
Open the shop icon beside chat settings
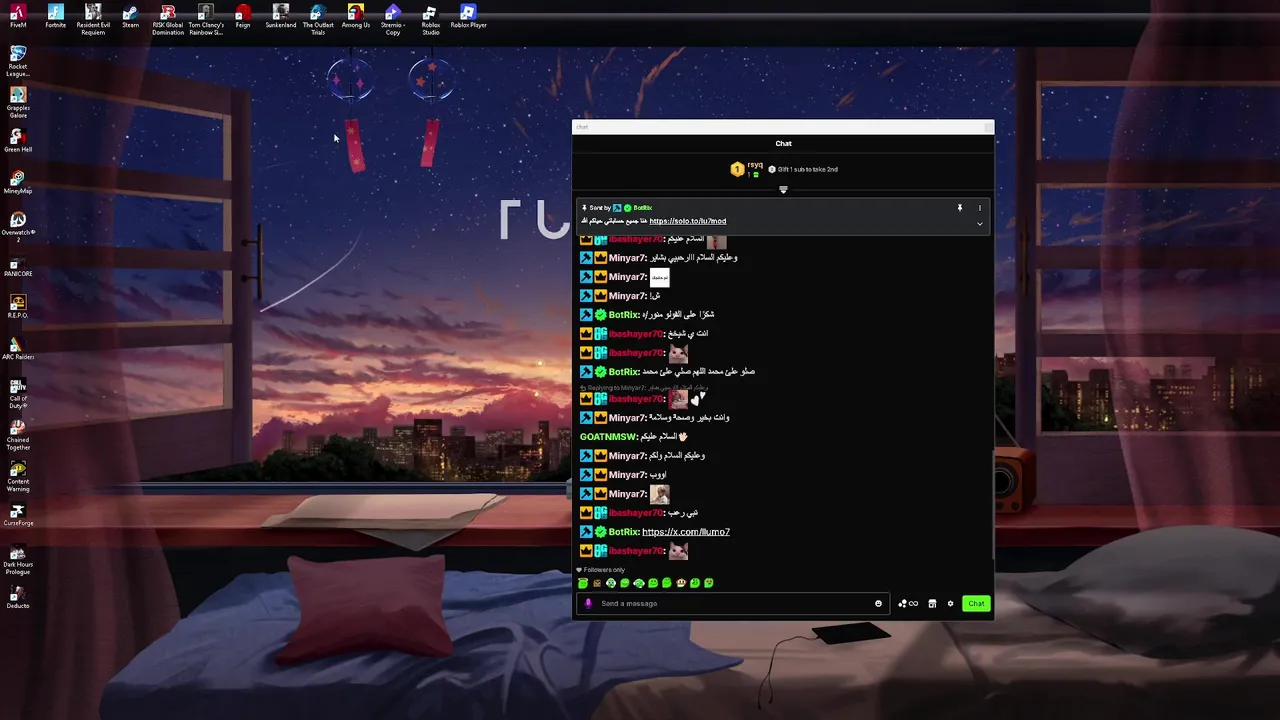(932, 603)
